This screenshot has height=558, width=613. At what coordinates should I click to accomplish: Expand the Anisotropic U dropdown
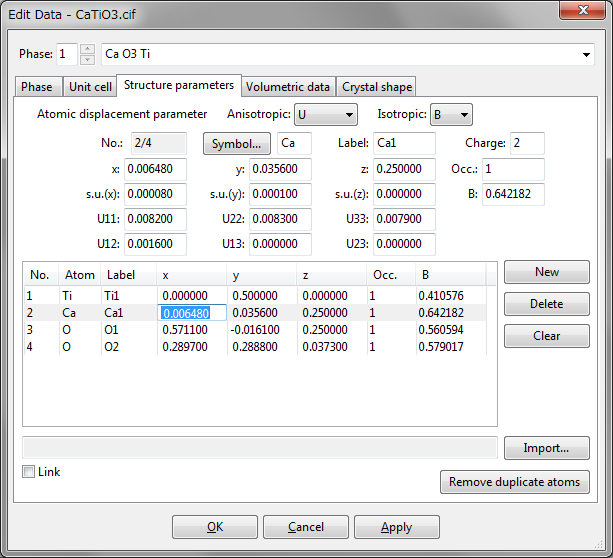tap(325, 115)
